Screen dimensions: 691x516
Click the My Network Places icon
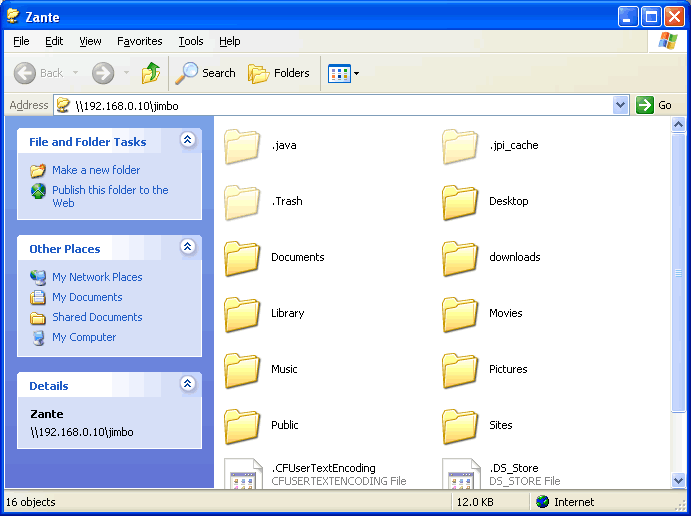tap(38, 277)
